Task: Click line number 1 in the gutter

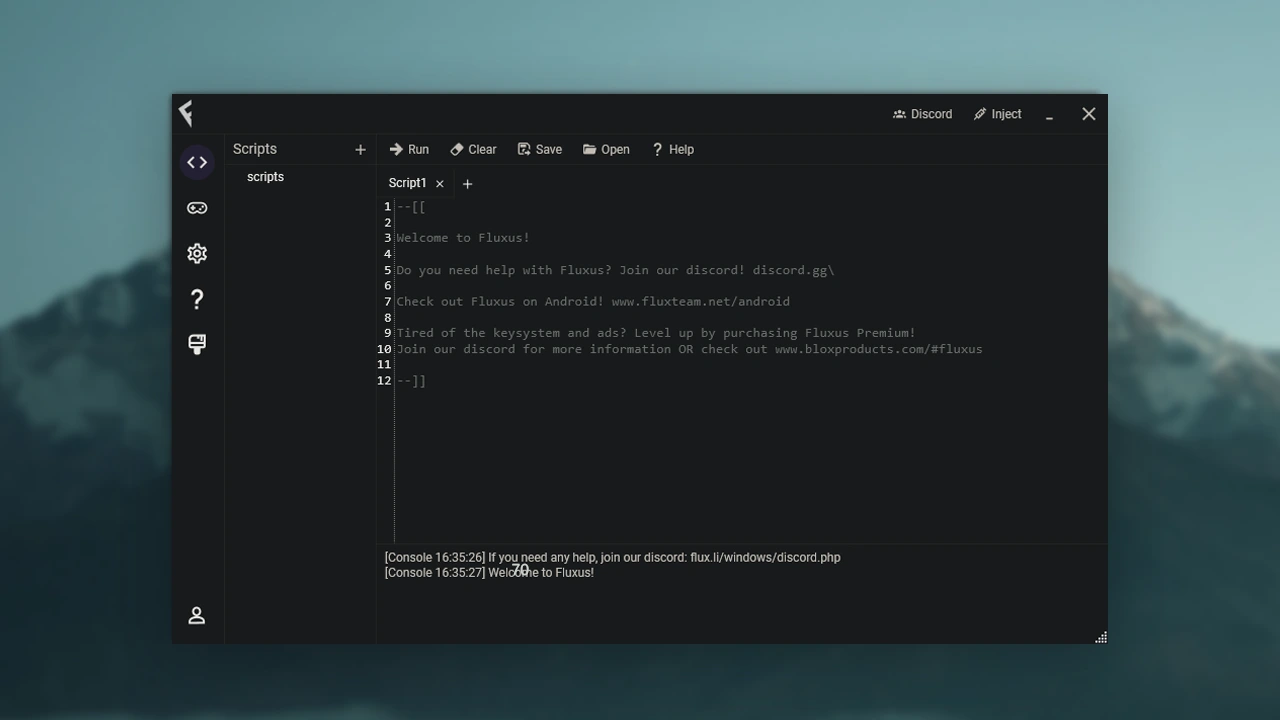Action: click(x=387, y=207)
